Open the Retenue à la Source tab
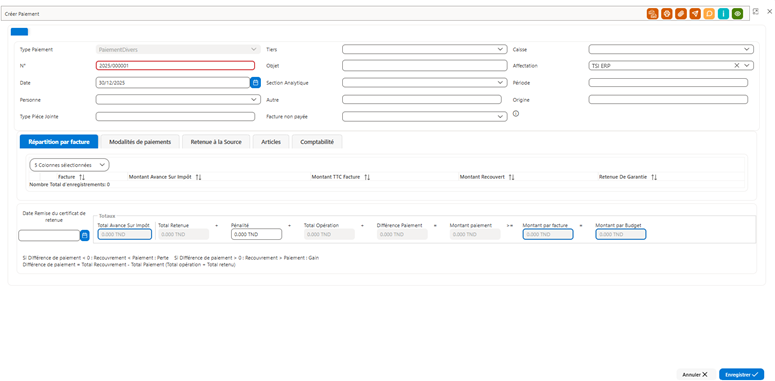This screenshot has height=381, width=775. click(x=216, y=142)
